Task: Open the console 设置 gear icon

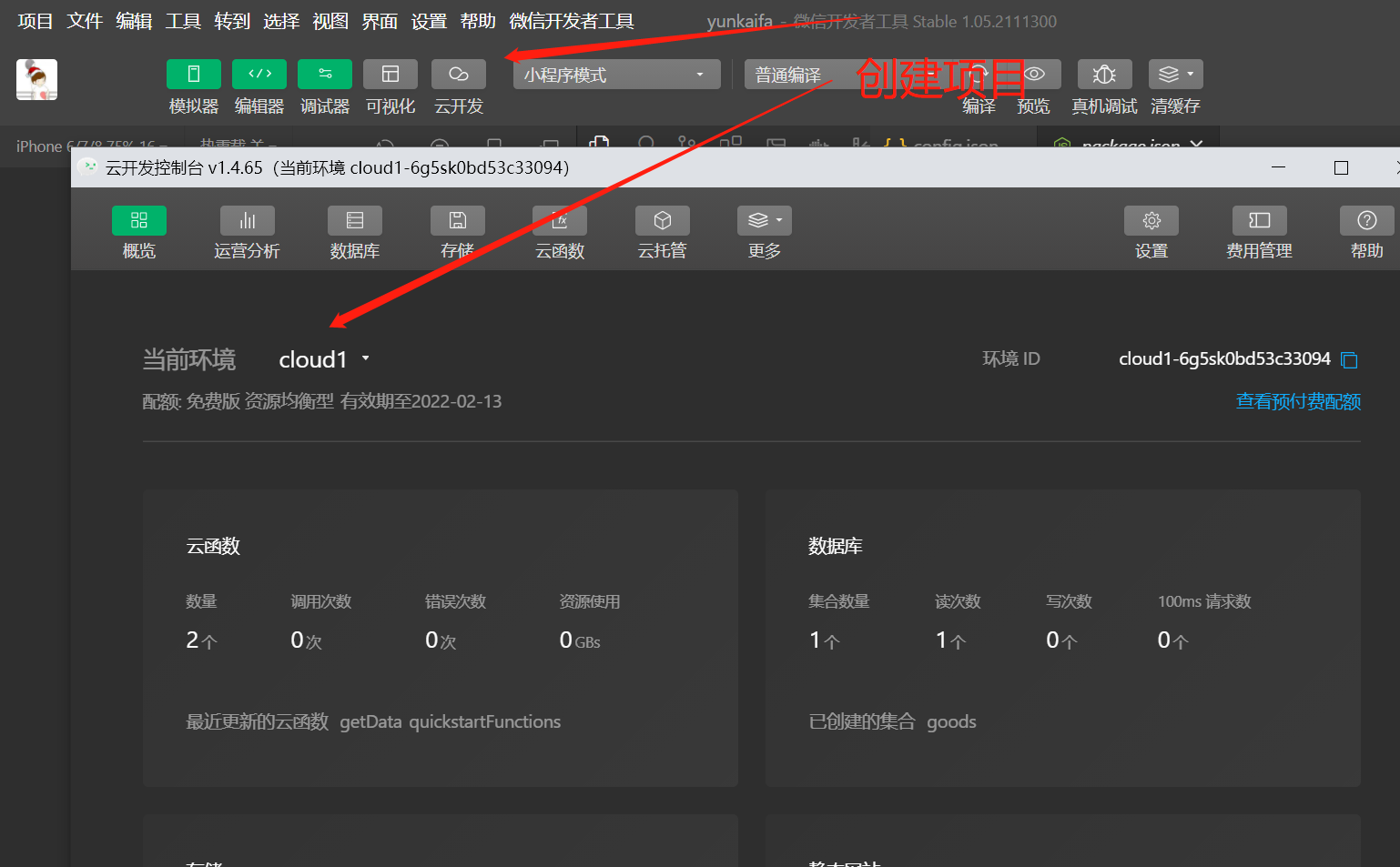Action: click(1151, 221)
